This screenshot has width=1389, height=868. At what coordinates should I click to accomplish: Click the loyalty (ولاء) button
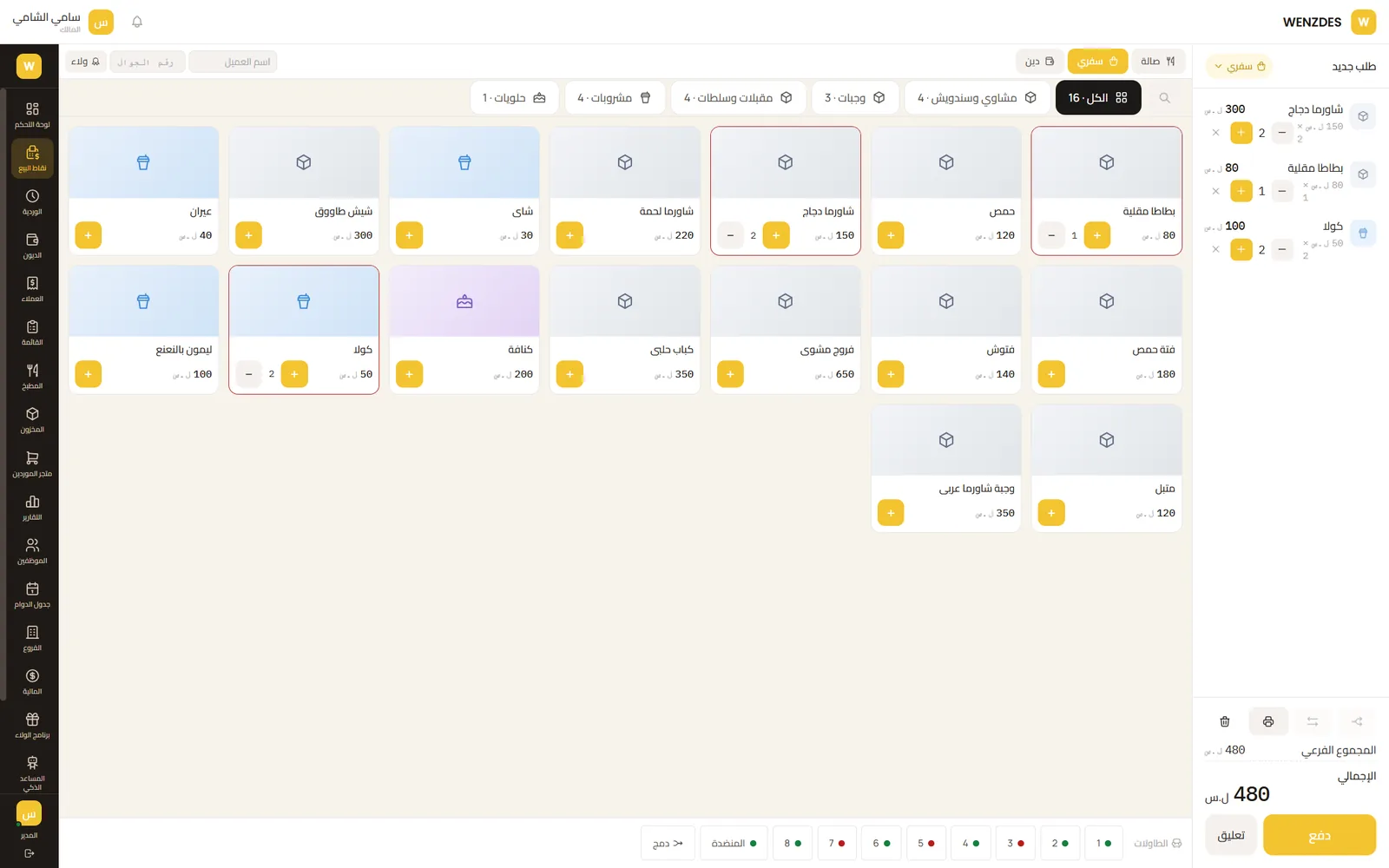click(x=85, y=62)
